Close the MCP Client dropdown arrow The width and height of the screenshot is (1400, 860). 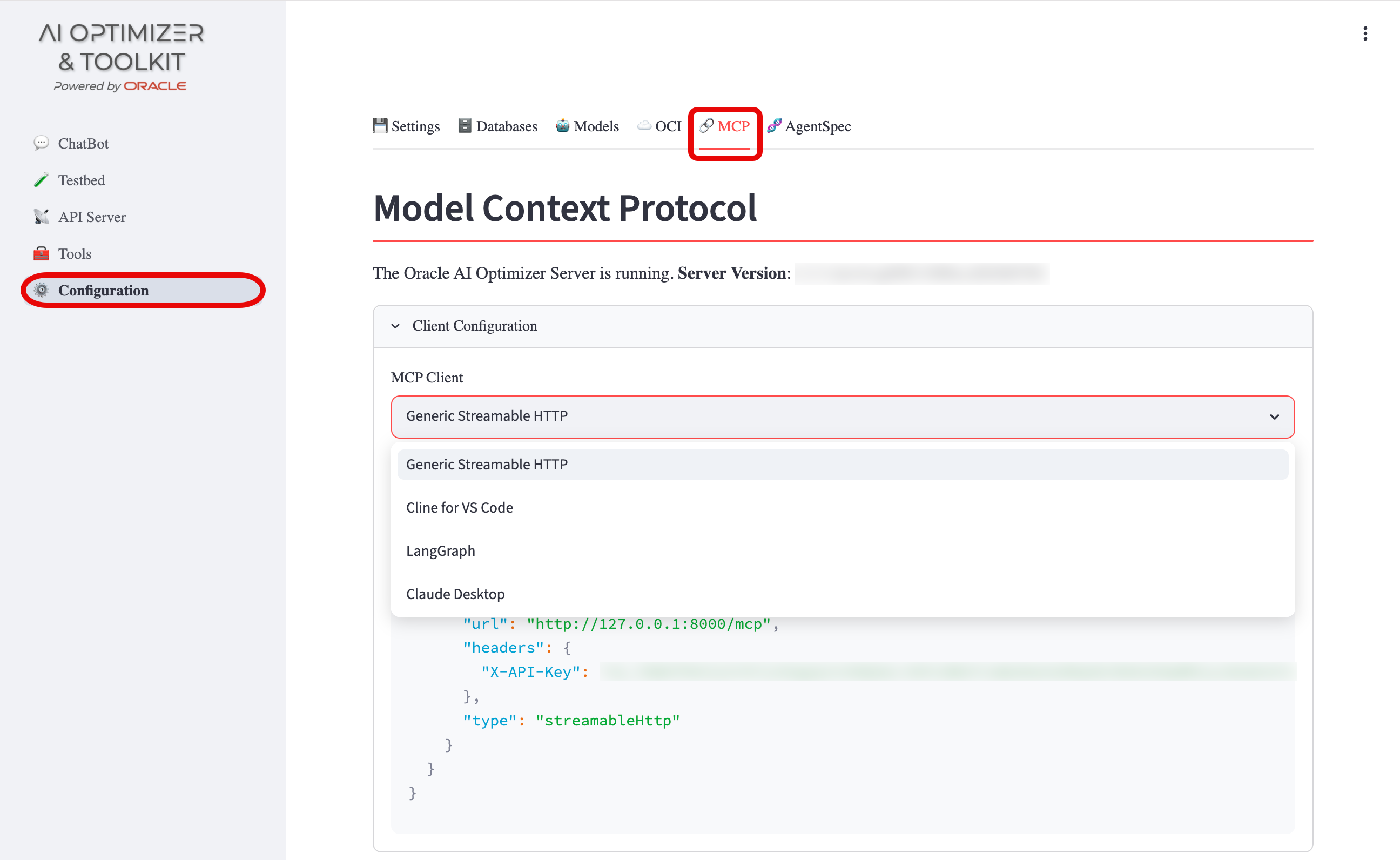[x=1274, y=416]
